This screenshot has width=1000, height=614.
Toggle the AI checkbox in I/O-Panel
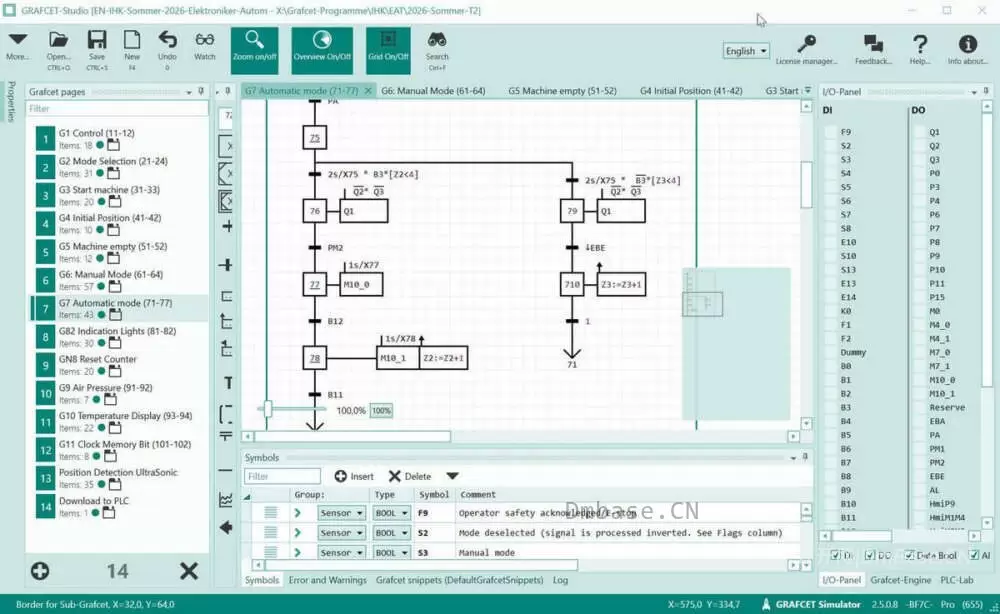tap(974, 555)
